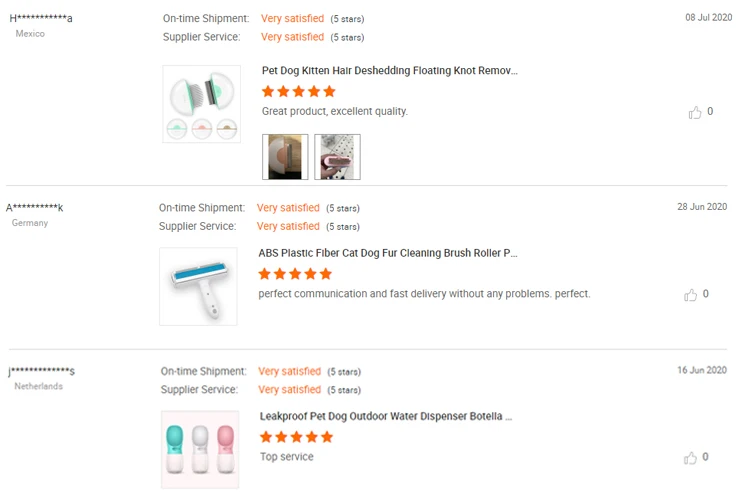Like the Mexico buyer's review with thumbs-up
Screen dimensions: 750x504
pos(695,113)
